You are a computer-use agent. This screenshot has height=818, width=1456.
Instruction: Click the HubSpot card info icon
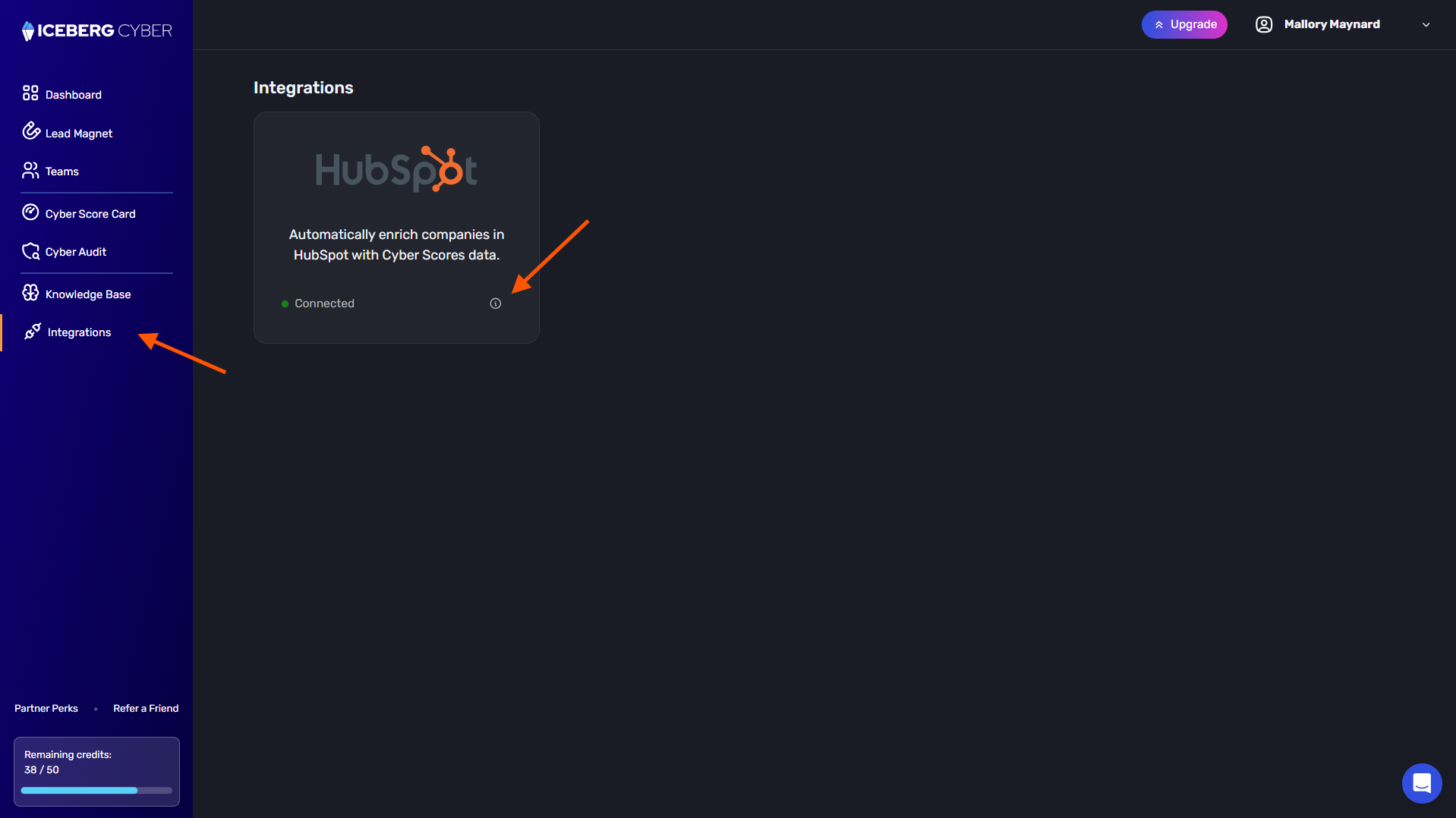(x=496, y=304)
